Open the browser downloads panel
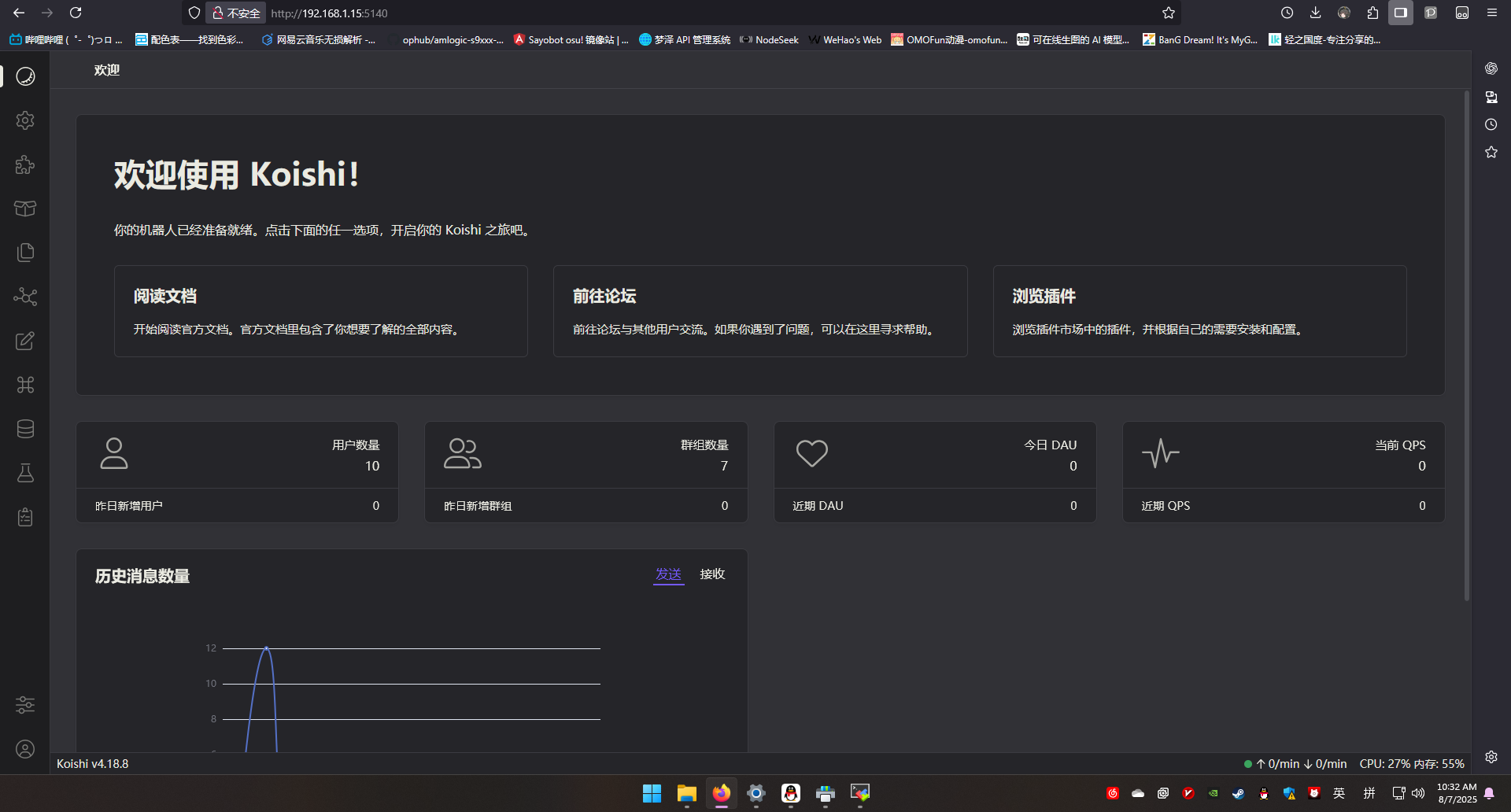Viewport: 1511px width, 812px height. tap(1315, 13)
